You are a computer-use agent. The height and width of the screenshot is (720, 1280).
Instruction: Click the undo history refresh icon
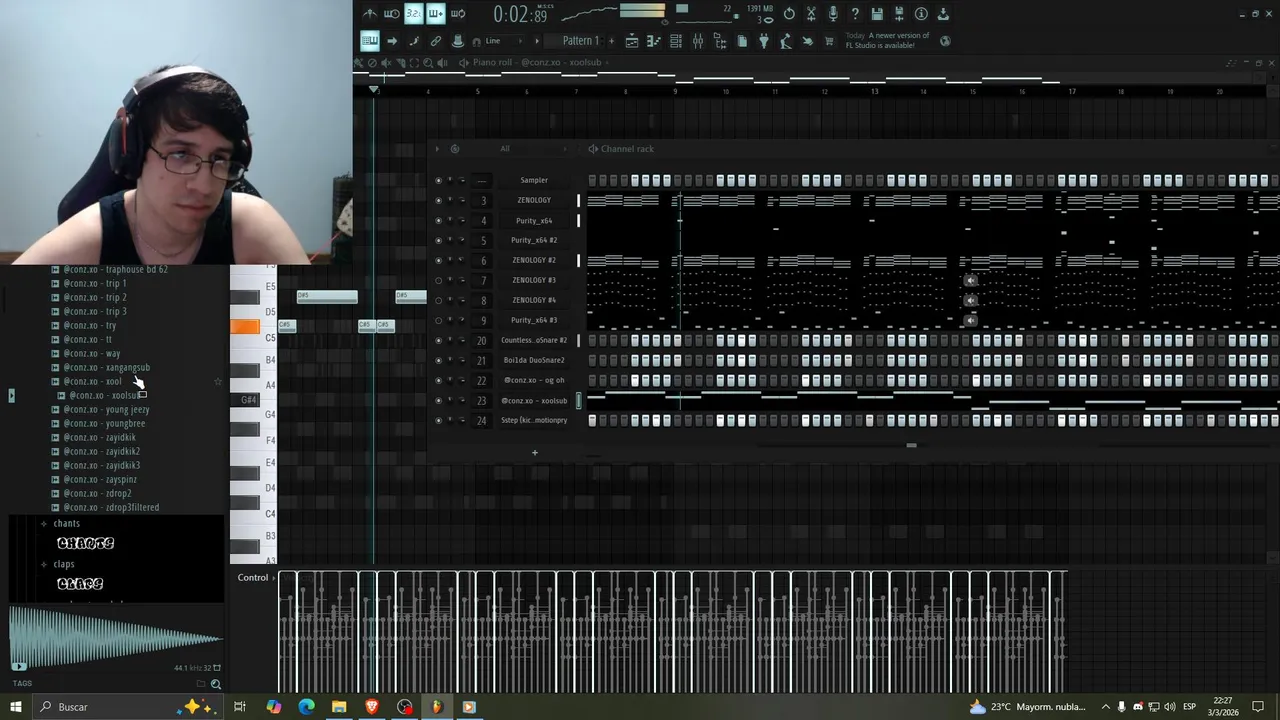[x=789, y=14]
